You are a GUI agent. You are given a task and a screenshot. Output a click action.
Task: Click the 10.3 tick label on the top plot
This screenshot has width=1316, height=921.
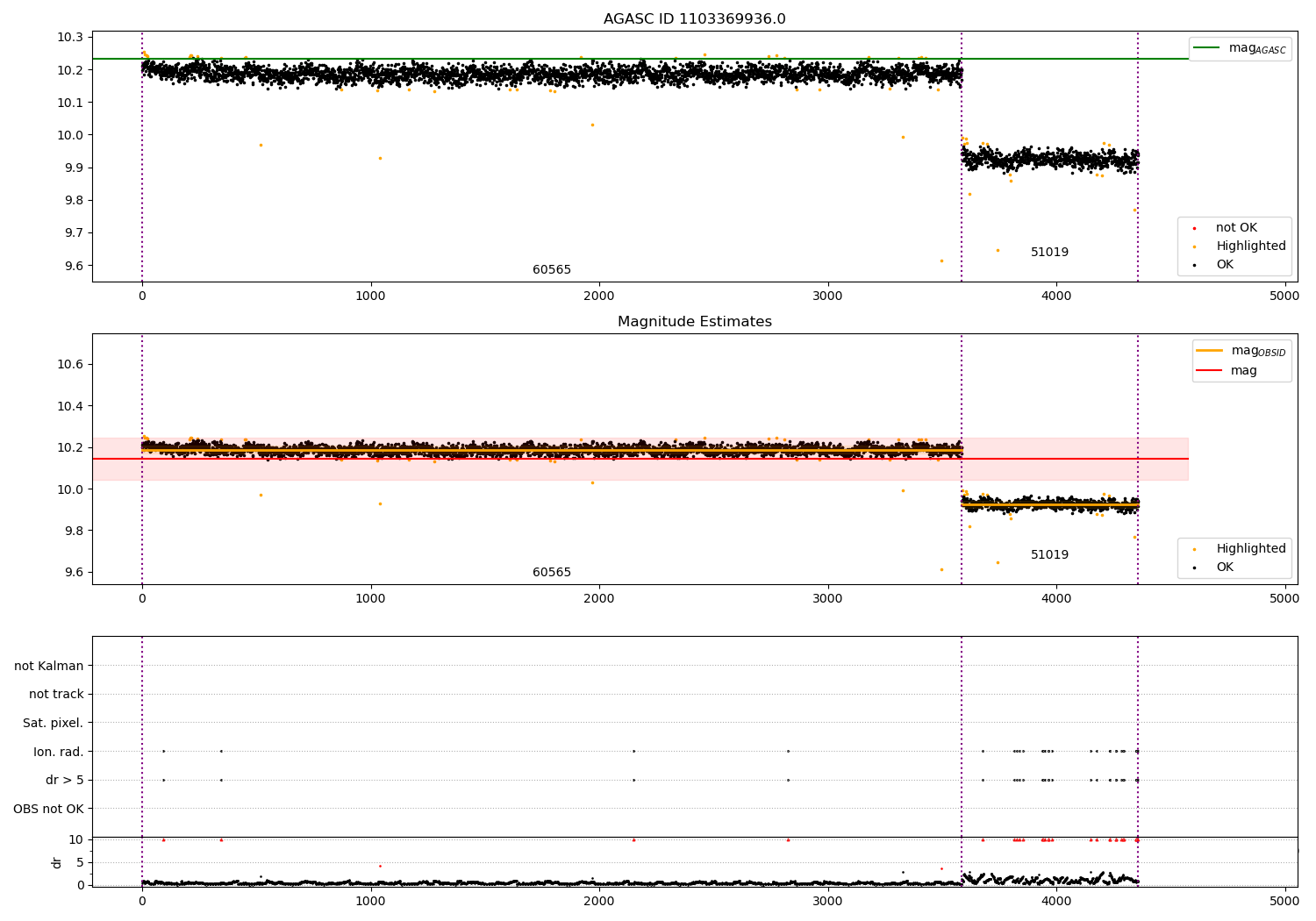[68, 37]
